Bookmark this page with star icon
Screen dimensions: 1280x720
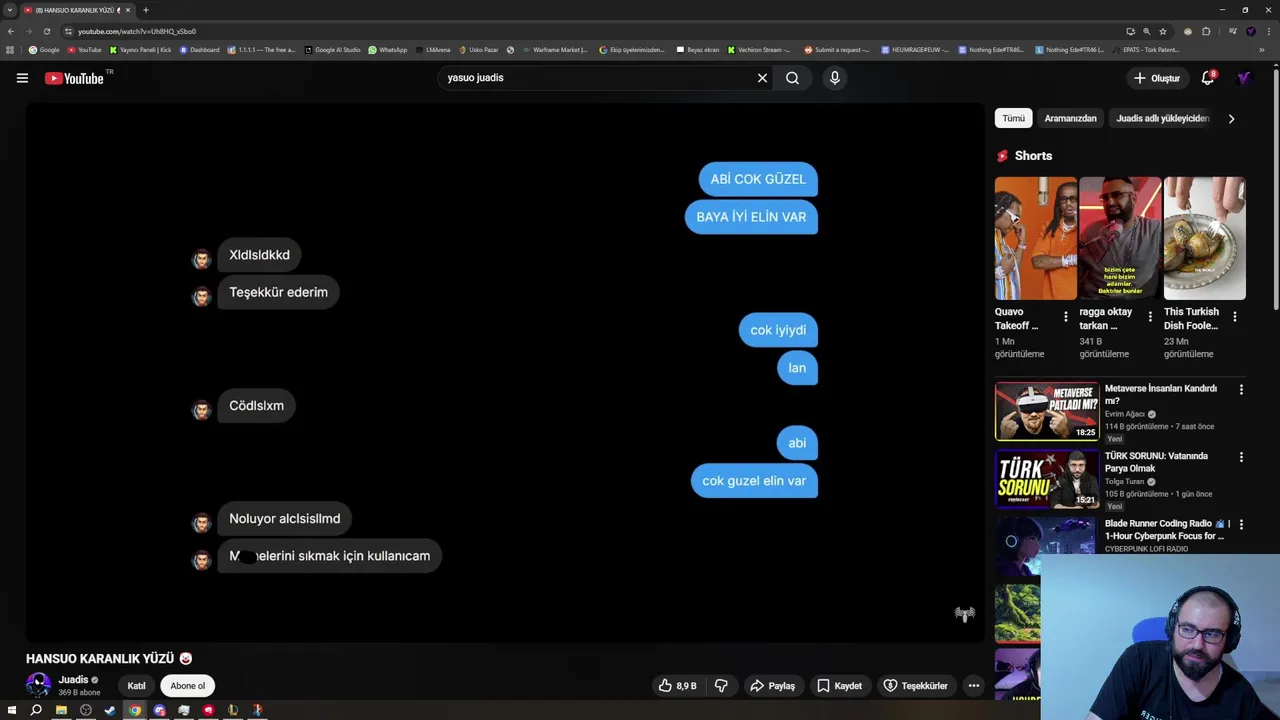[1163, 31]
